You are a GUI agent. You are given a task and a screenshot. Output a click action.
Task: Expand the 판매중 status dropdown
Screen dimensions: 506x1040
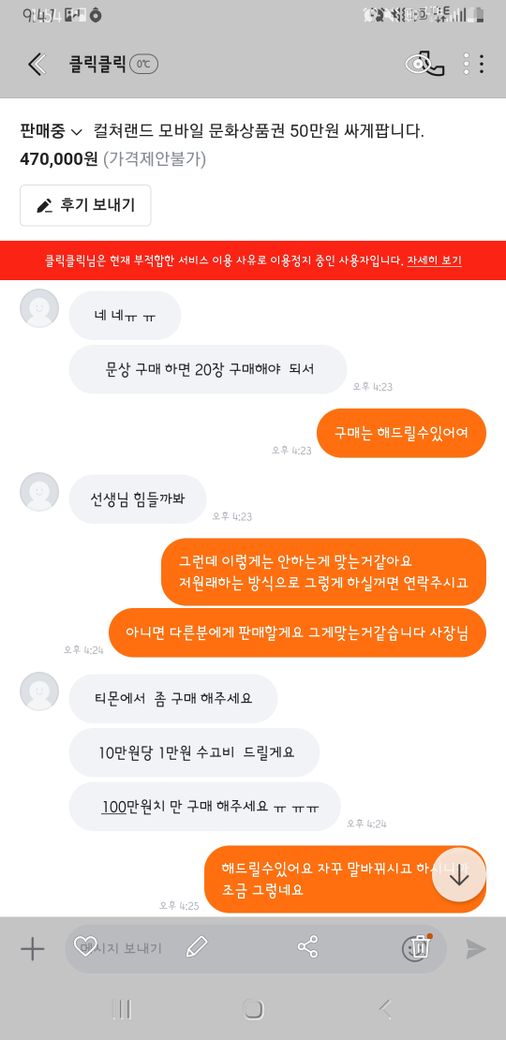point(50,131)
